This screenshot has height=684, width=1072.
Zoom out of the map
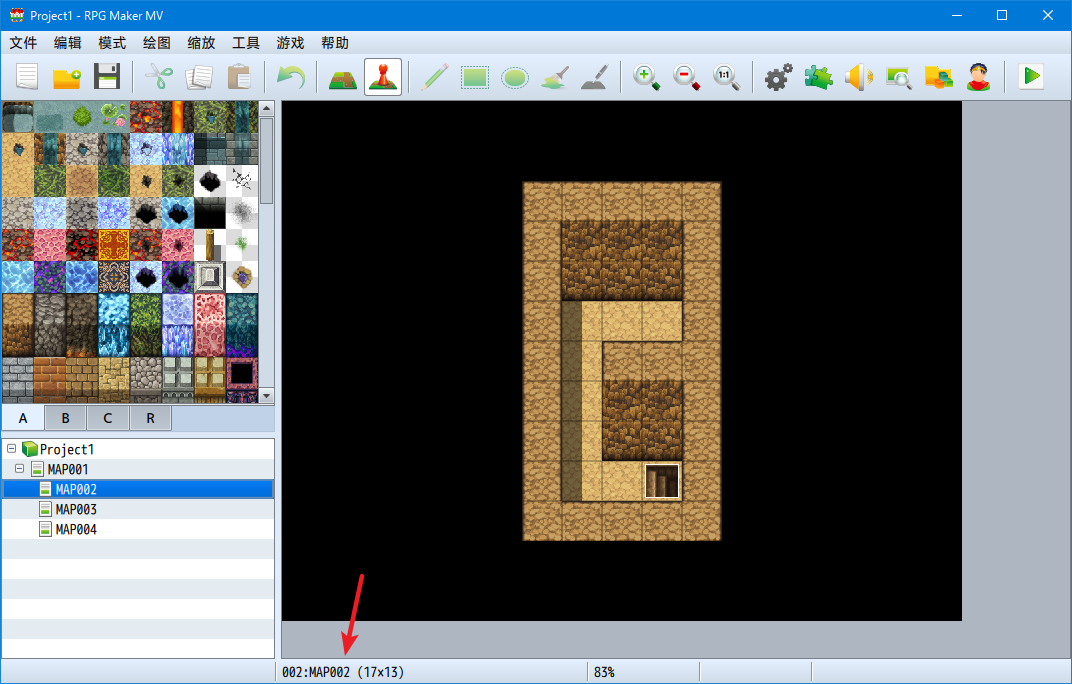coord(686,76)
